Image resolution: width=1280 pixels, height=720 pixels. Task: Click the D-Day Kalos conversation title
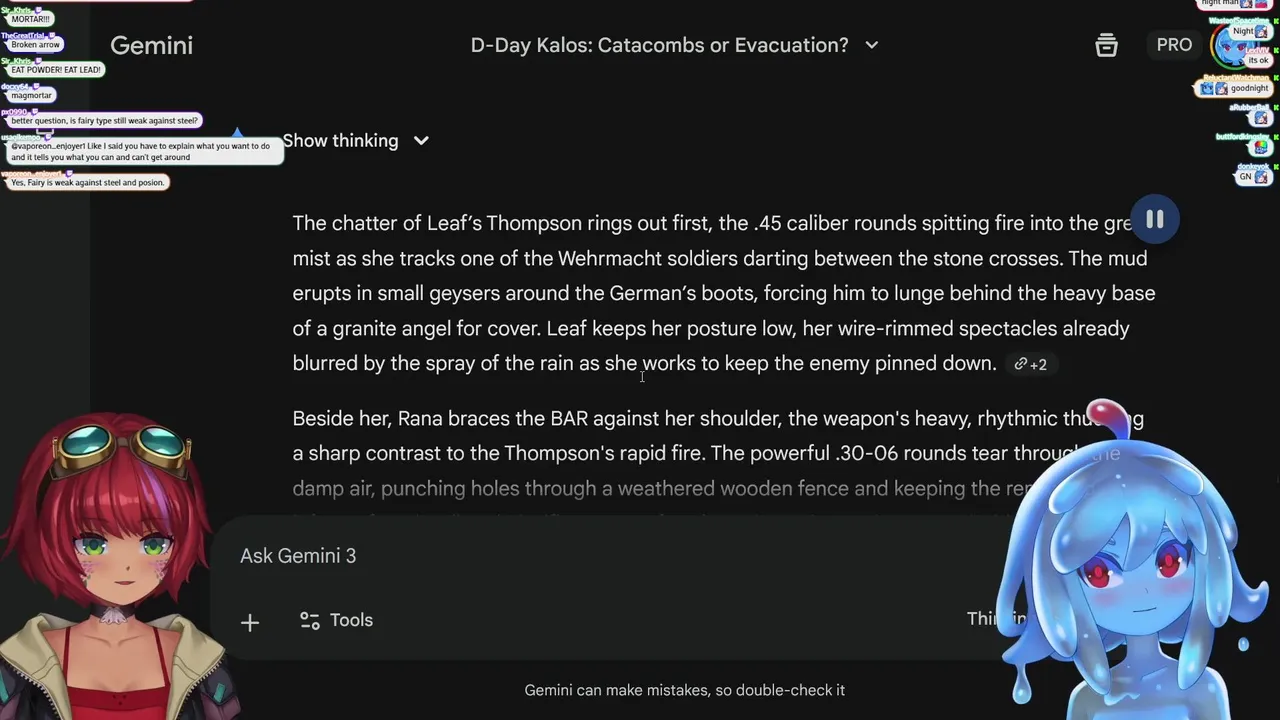(659, 45)
